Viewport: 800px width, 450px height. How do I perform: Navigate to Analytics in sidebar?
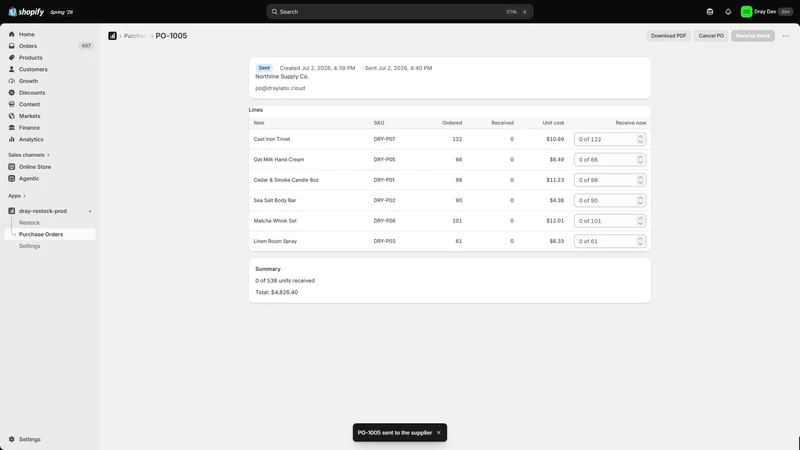(x=49, y=139)
